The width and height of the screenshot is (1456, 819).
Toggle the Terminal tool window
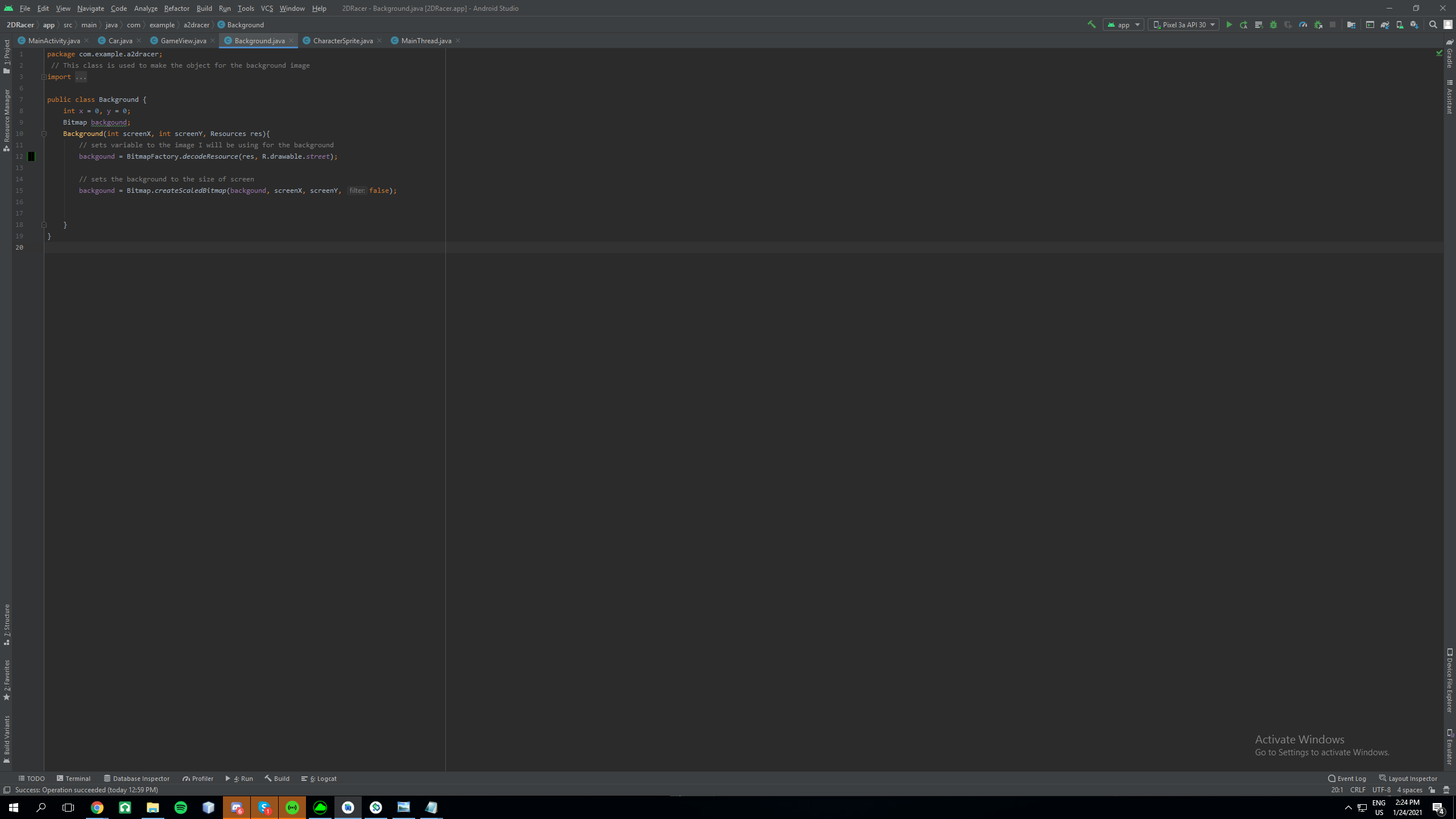click(x=74, y=779)
